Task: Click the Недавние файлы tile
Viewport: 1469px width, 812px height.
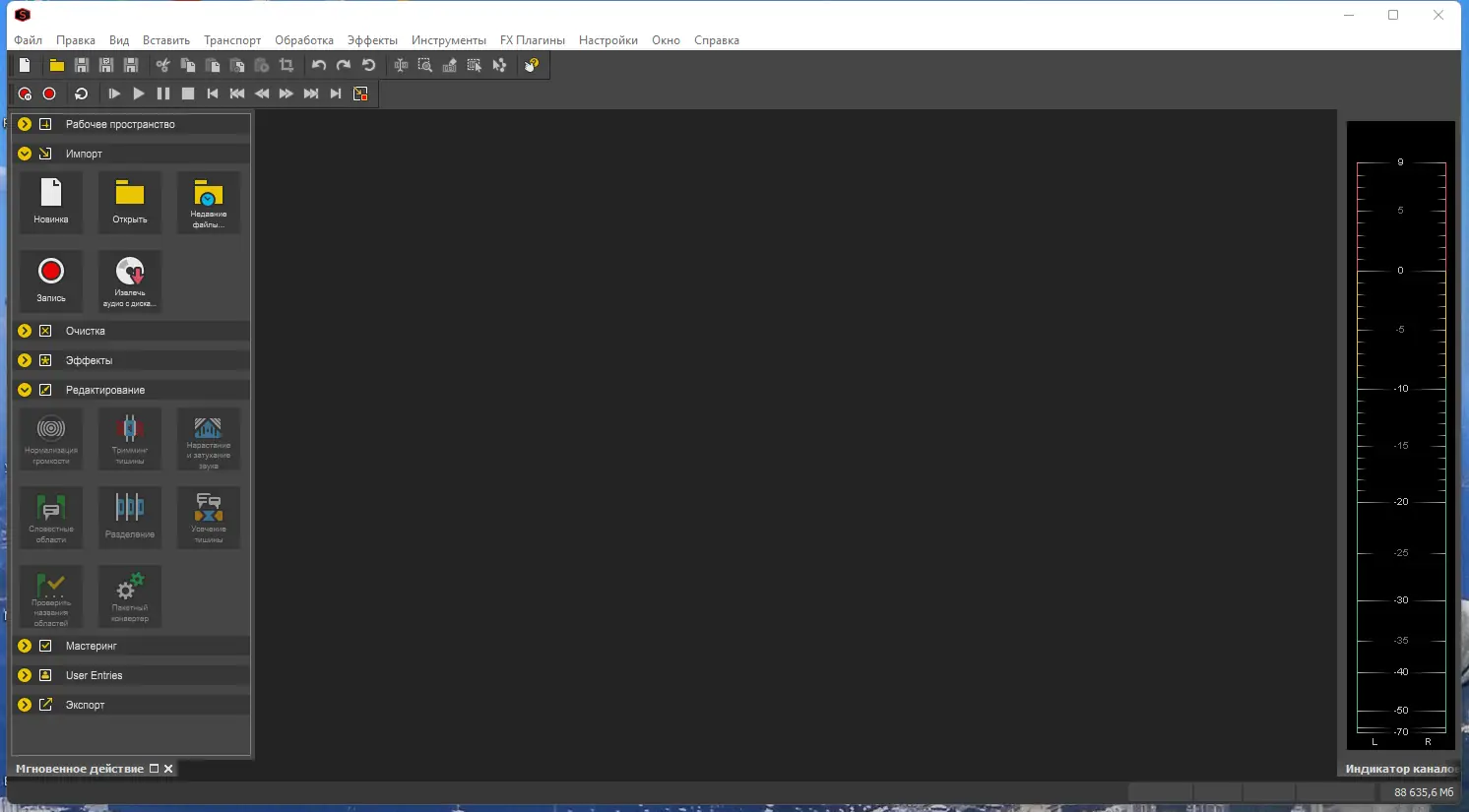Action: pos(209,202)
